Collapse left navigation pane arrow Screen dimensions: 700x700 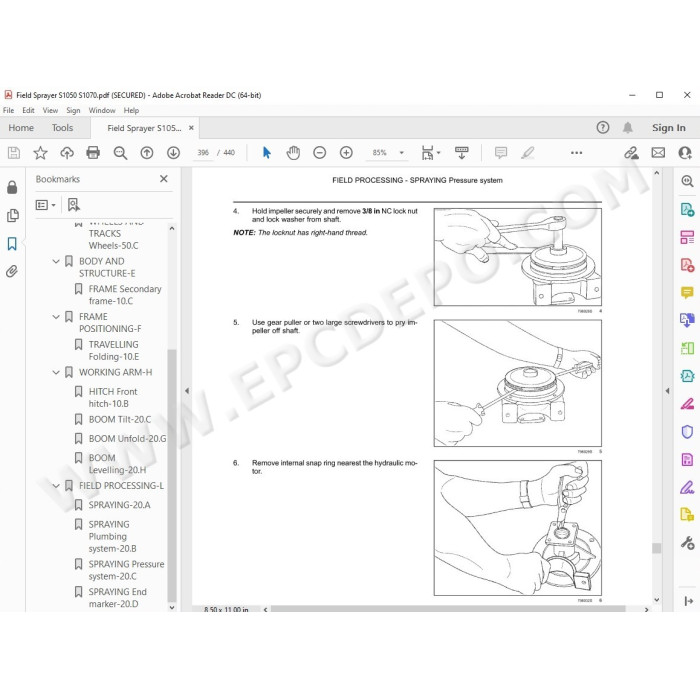coord(187,391)
